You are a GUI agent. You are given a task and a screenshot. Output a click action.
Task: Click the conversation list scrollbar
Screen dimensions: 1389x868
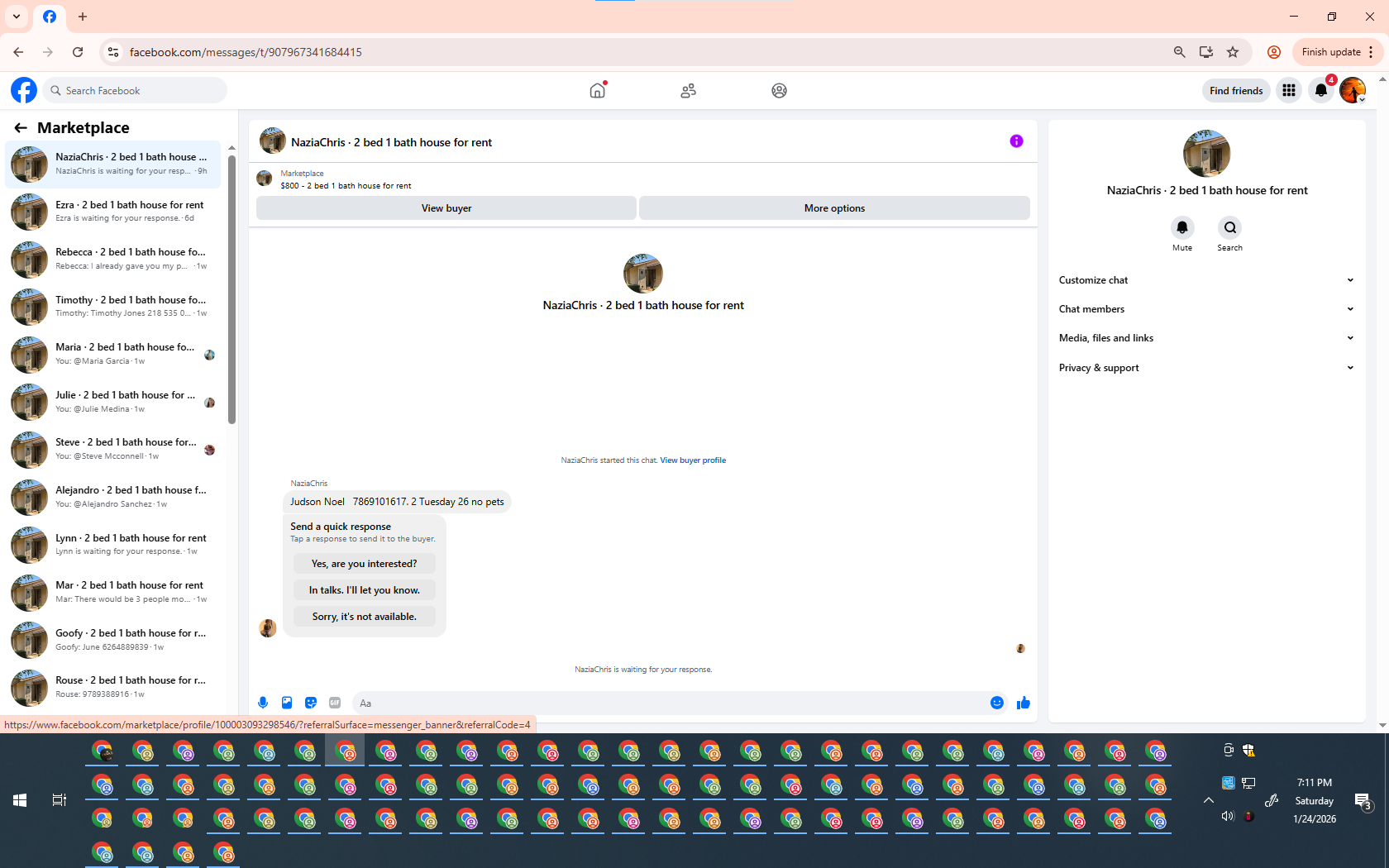coord(232,289)
